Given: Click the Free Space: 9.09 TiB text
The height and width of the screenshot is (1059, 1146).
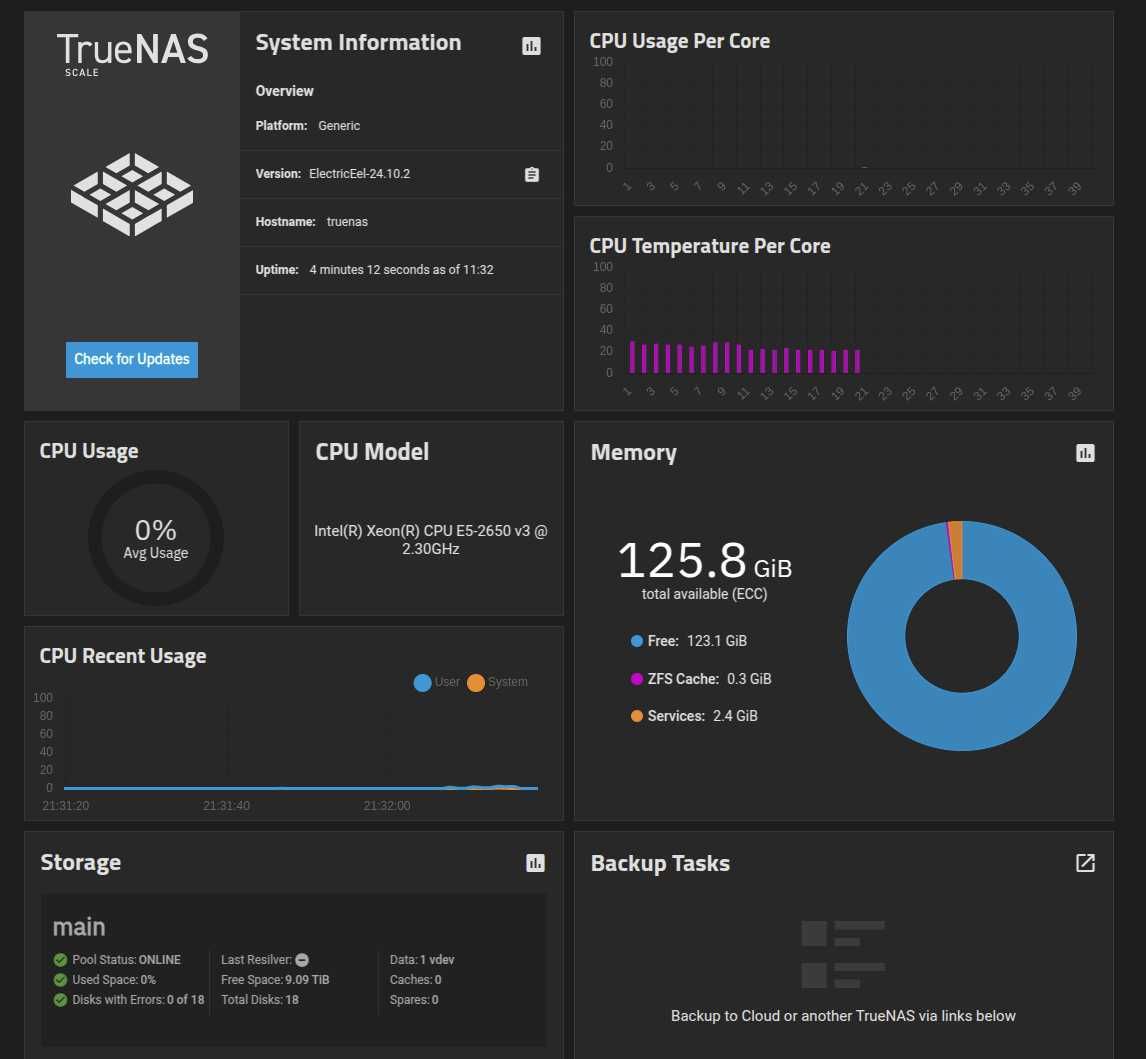Looking at the screenshot, I should pos(276,979).
